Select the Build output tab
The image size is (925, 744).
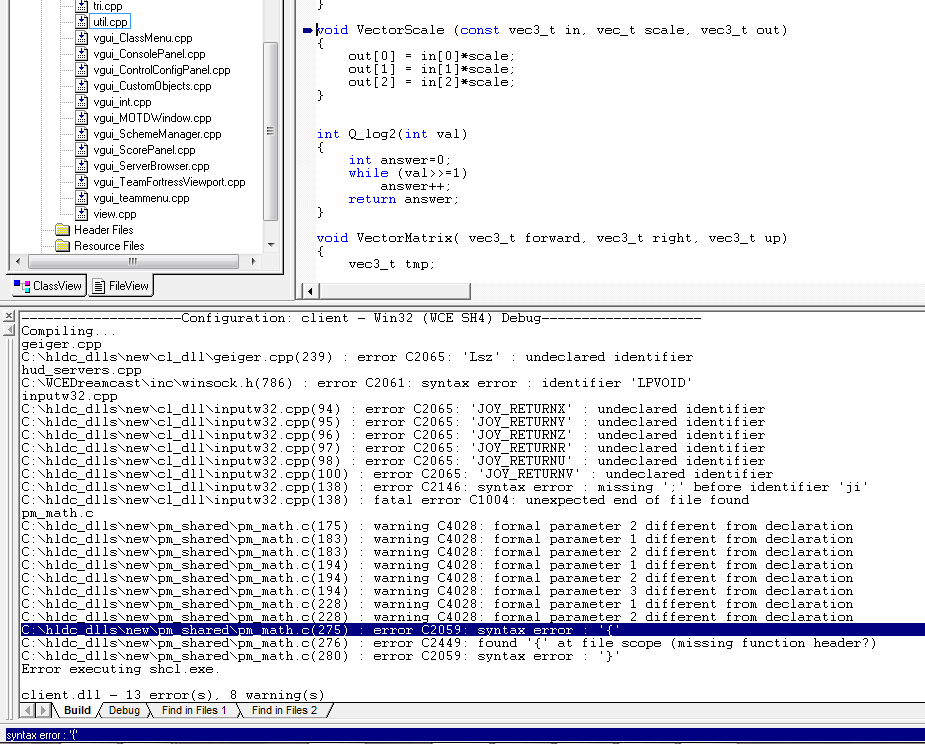[x=77, y=710]
